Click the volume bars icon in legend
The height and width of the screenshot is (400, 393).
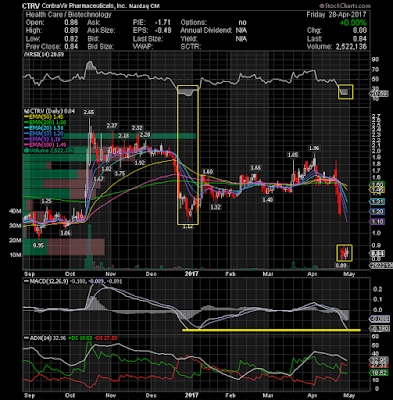25,150
